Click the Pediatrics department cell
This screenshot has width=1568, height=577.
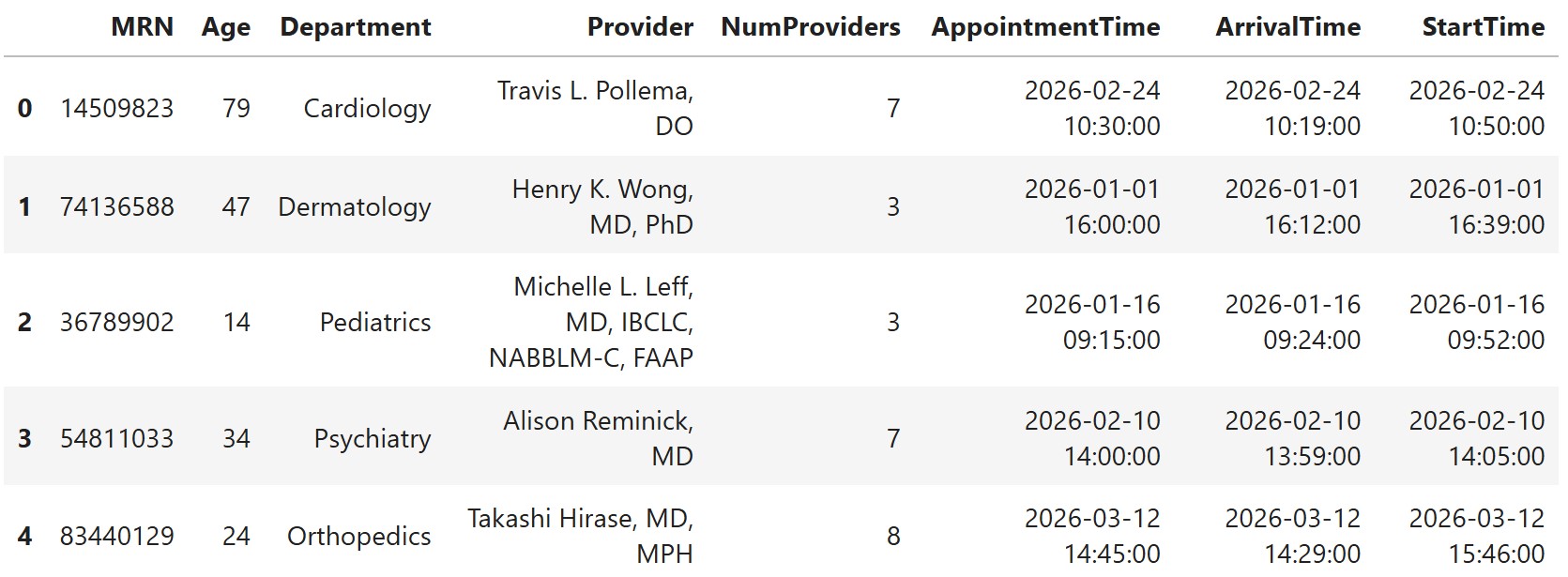point(375,322)
